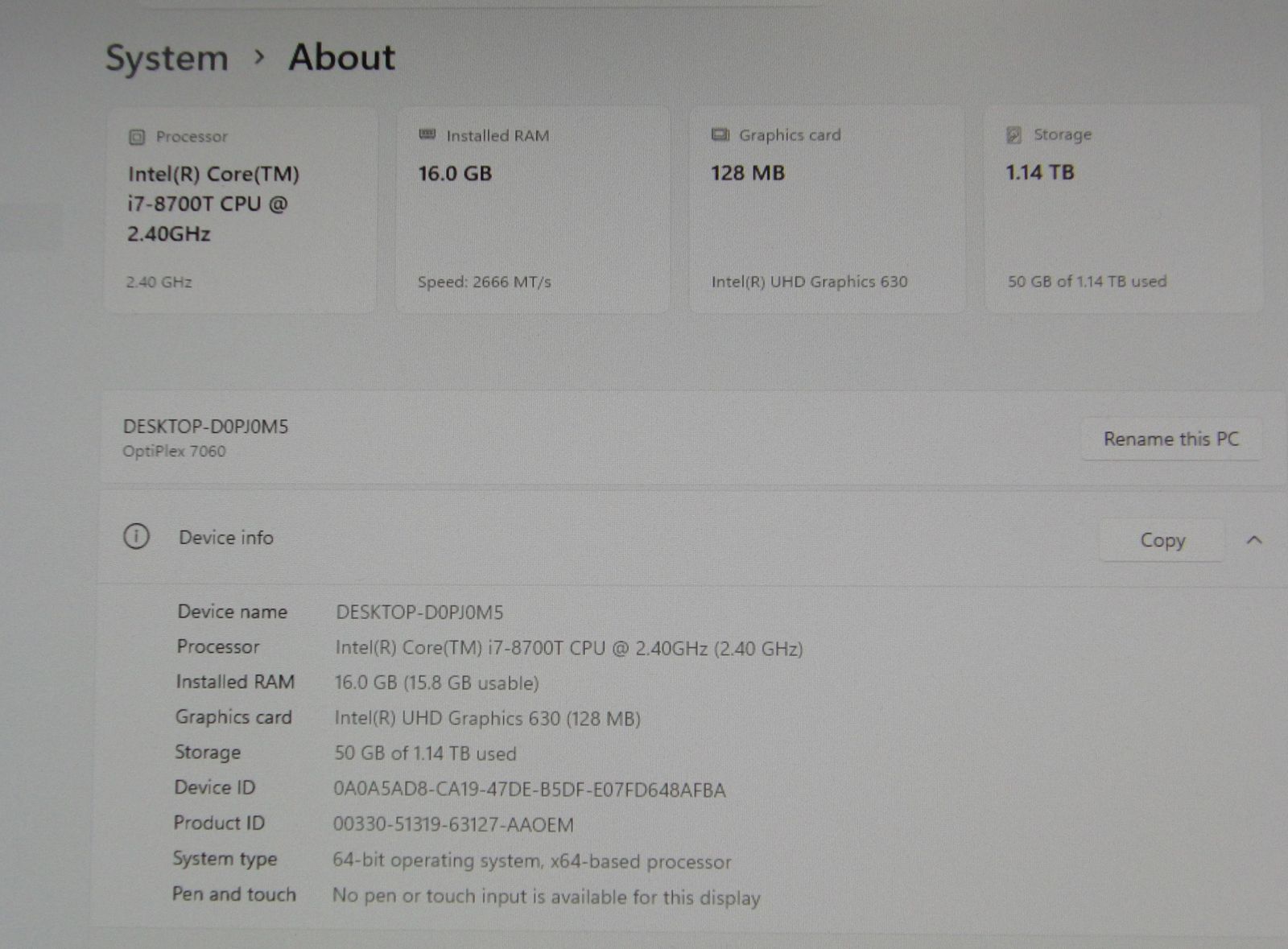Click the 'System type' row label
Screen dimensions: 1288x949
tap(225, 859)
